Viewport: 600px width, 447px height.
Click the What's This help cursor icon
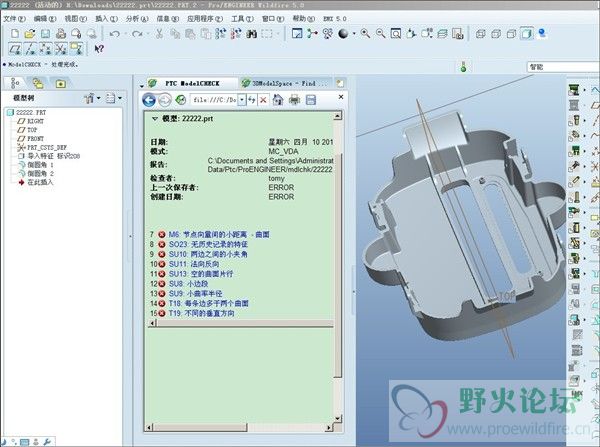(x=99, y=49)
